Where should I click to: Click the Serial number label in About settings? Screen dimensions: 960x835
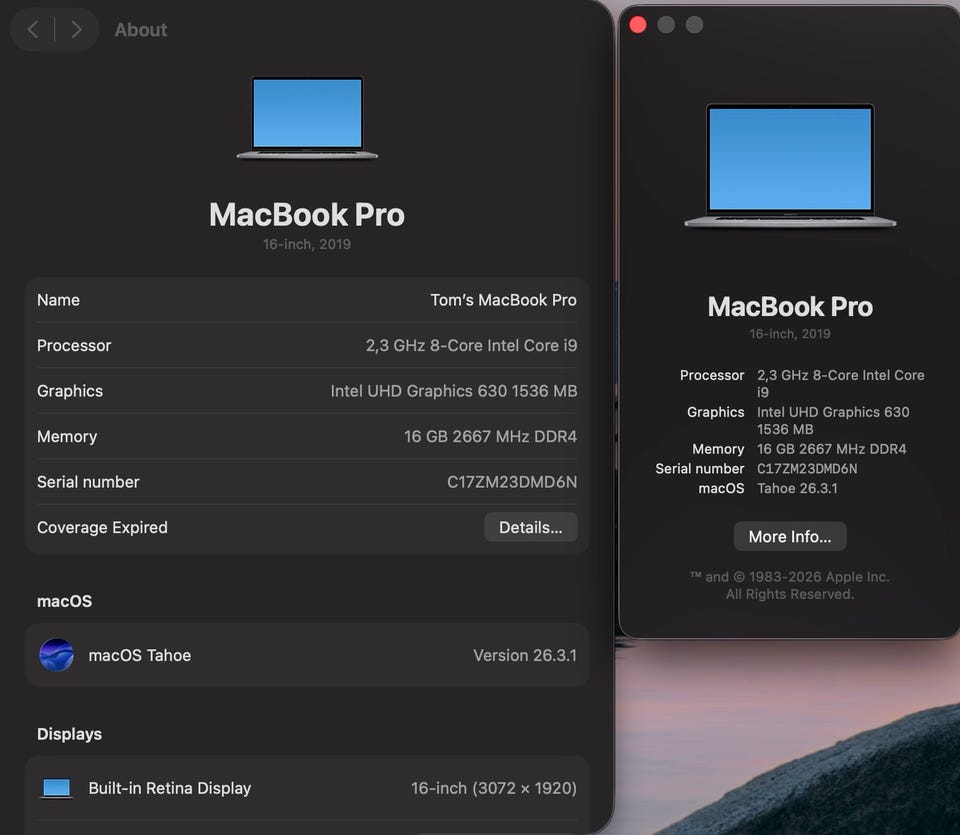[88, 482]
